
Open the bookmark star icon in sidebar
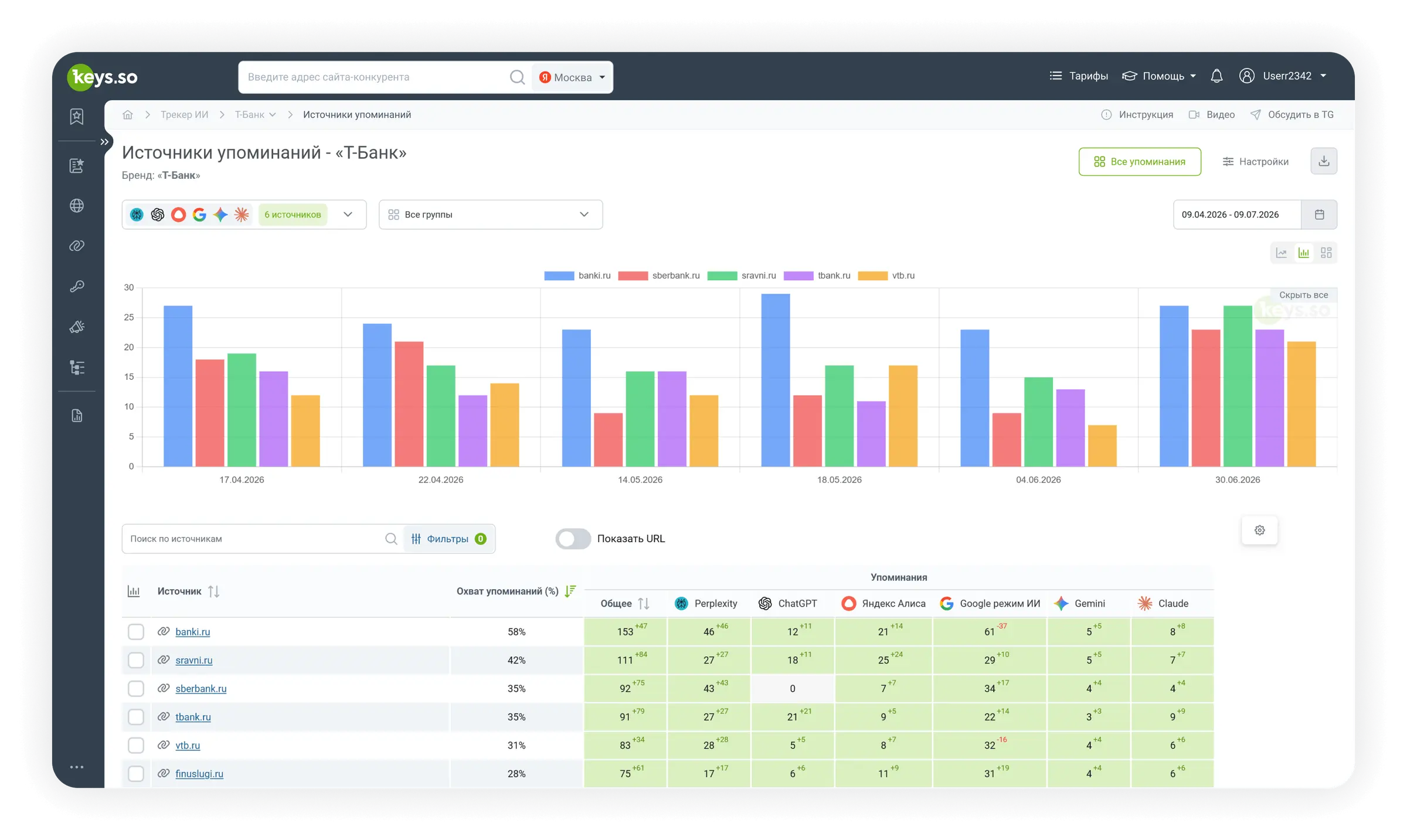[x=77, y=117]
